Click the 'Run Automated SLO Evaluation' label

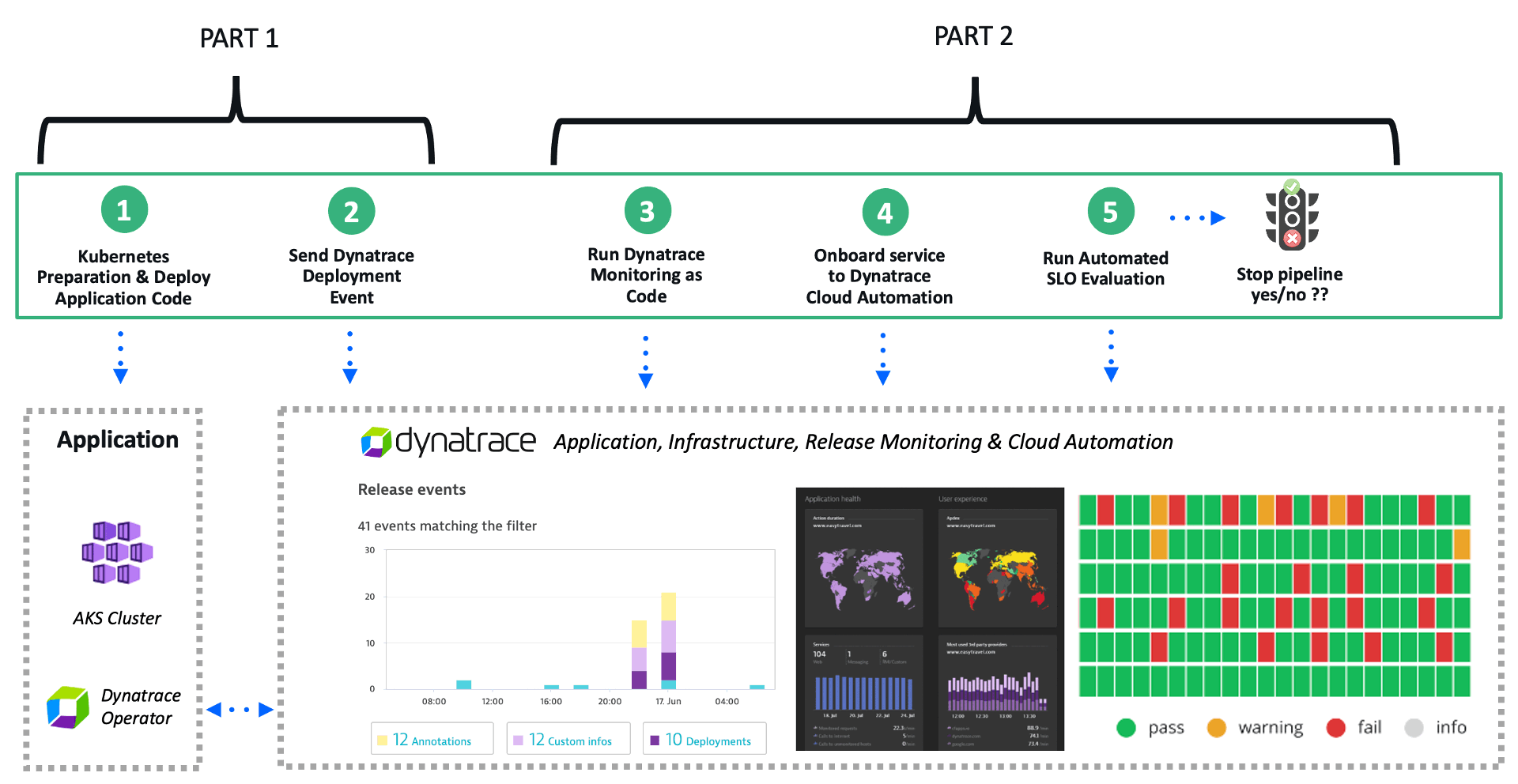1106,269
